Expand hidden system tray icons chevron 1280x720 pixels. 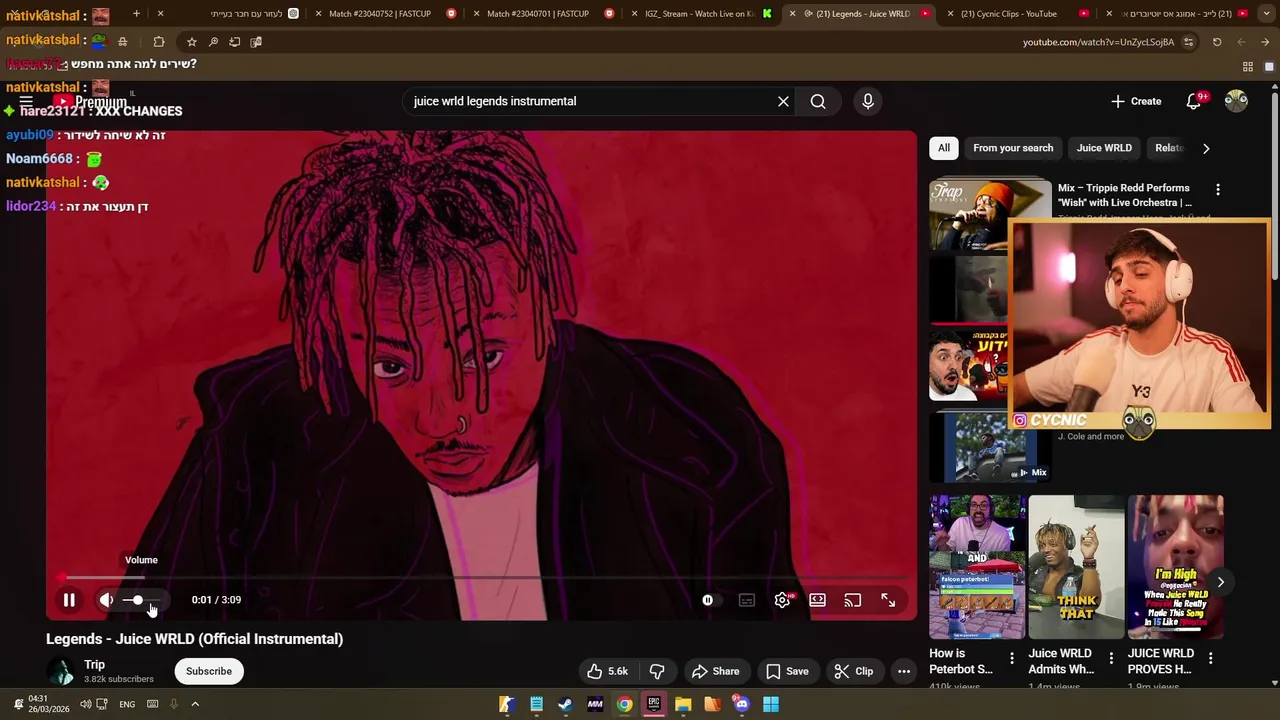[195, 704]
